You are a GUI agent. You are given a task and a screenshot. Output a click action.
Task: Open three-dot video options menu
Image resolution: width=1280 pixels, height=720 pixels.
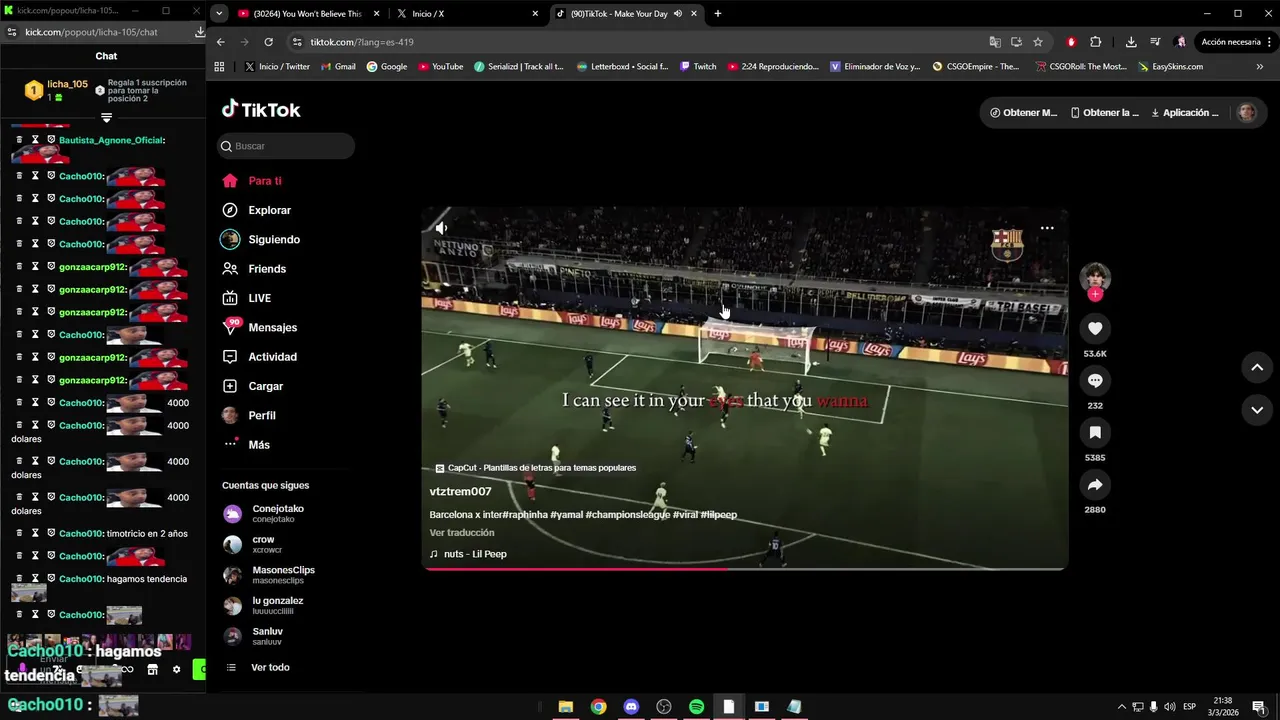point(1047,228)
